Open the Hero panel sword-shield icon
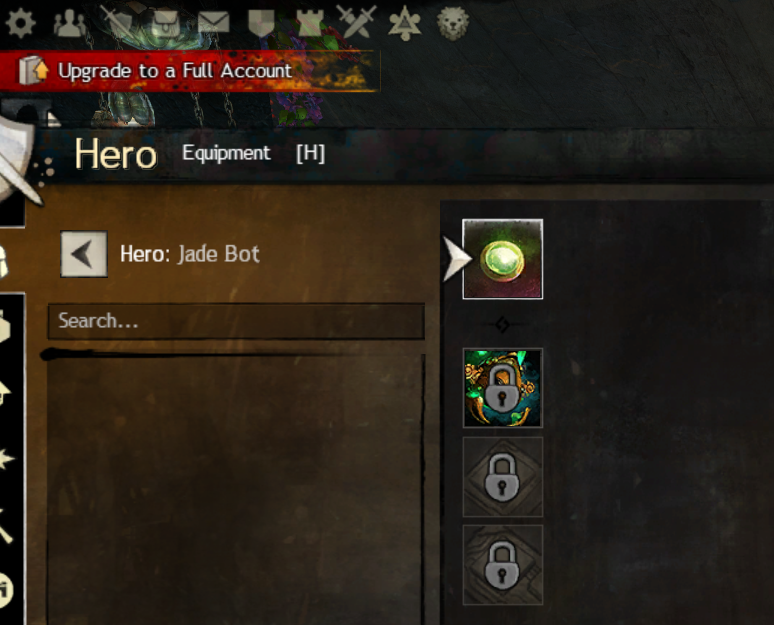The image size is (774, 625). (116, 23)
